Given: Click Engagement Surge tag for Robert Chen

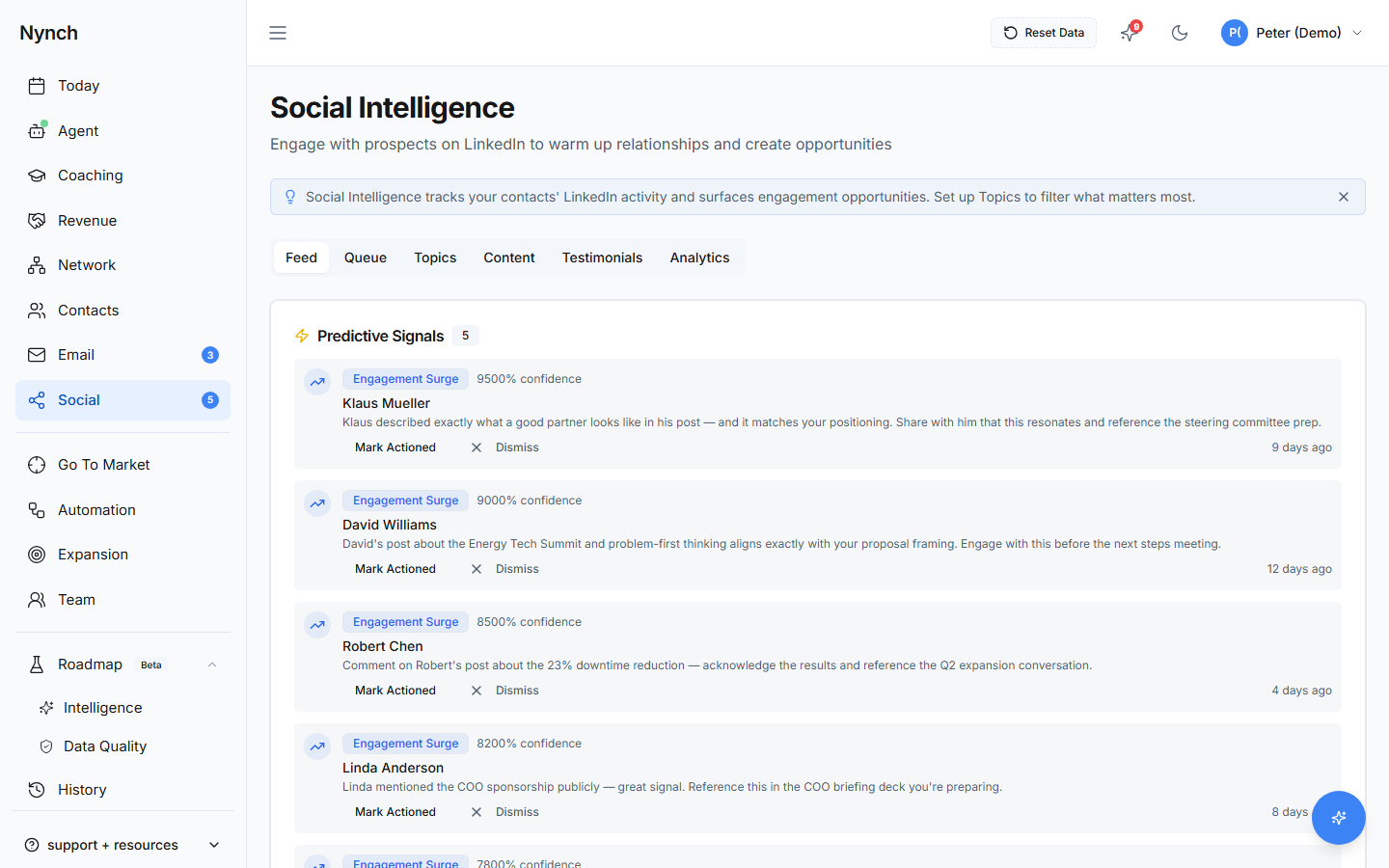Looking at the screenshot, I should [x=405, y=622].
